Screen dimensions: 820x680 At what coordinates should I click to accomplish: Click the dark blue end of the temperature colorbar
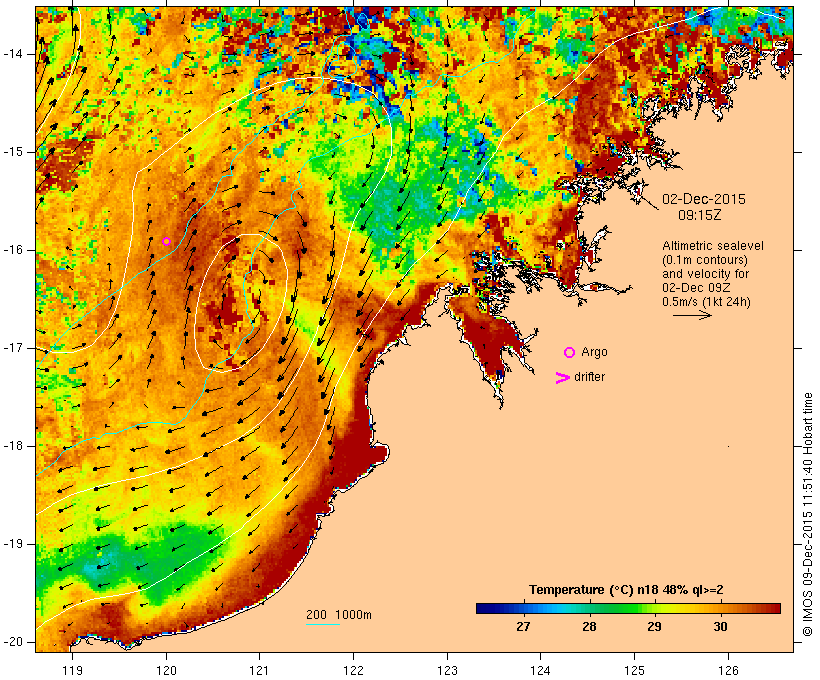pos(484,608)
